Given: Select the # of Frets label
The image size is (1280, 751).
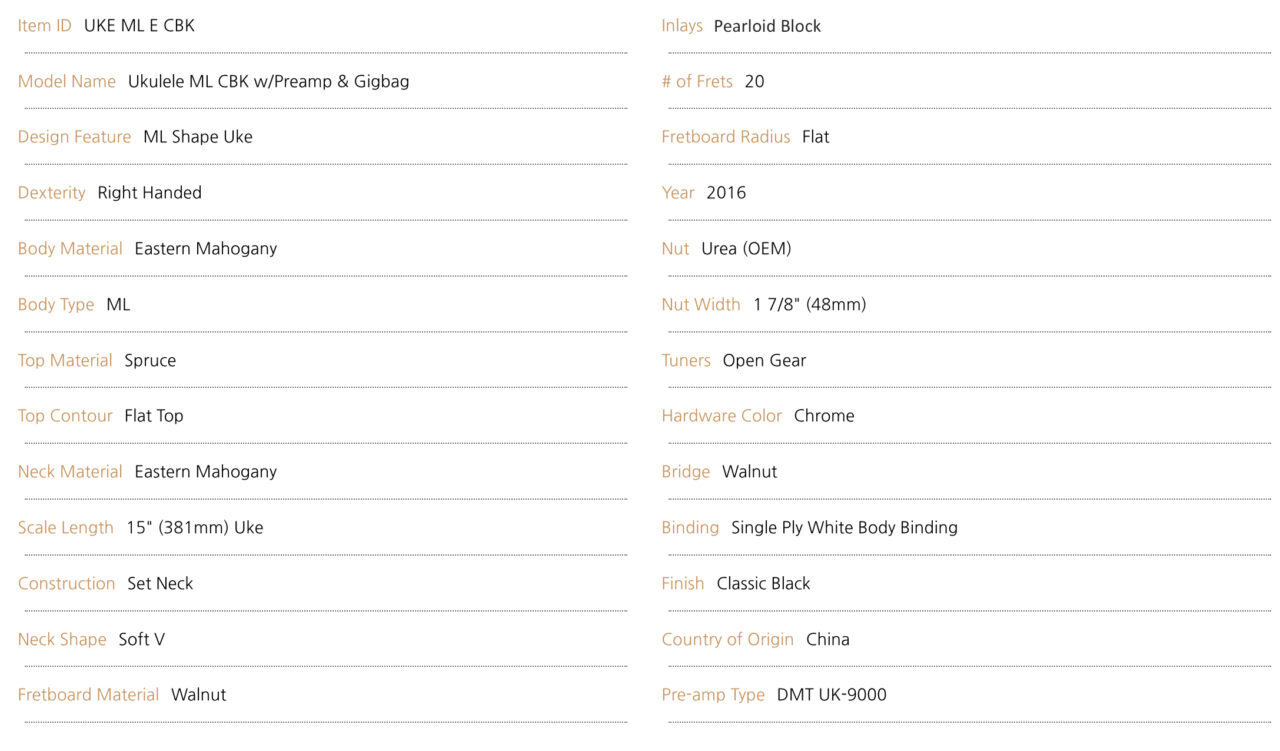Looking at the screenshot, I should click(697, 82).
